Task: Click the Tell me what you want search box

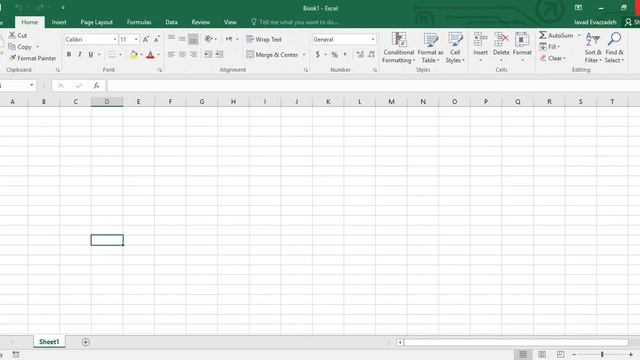Action: [x=295, y=22]
